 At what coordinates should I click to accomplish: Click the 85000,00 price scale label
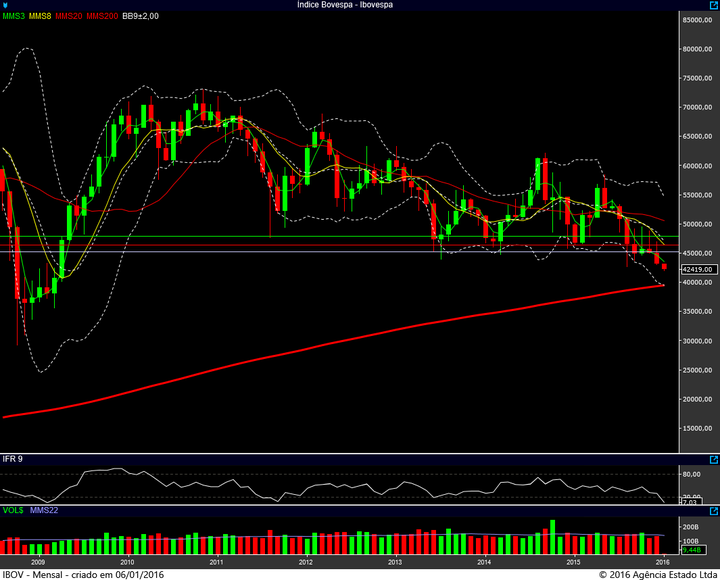click(x=697, y=20)
